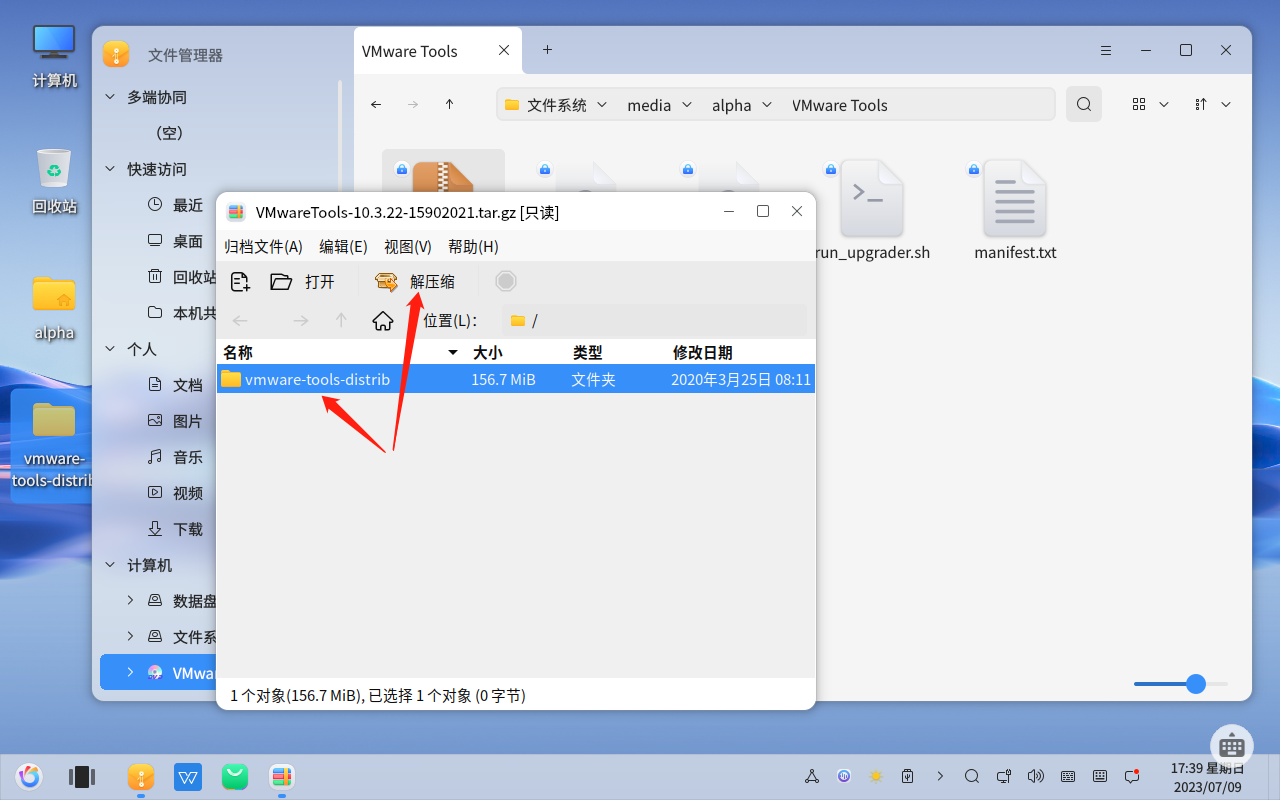Open the icon view mode dropdown
The image size is (1280, 800).
click(1150, 104)
